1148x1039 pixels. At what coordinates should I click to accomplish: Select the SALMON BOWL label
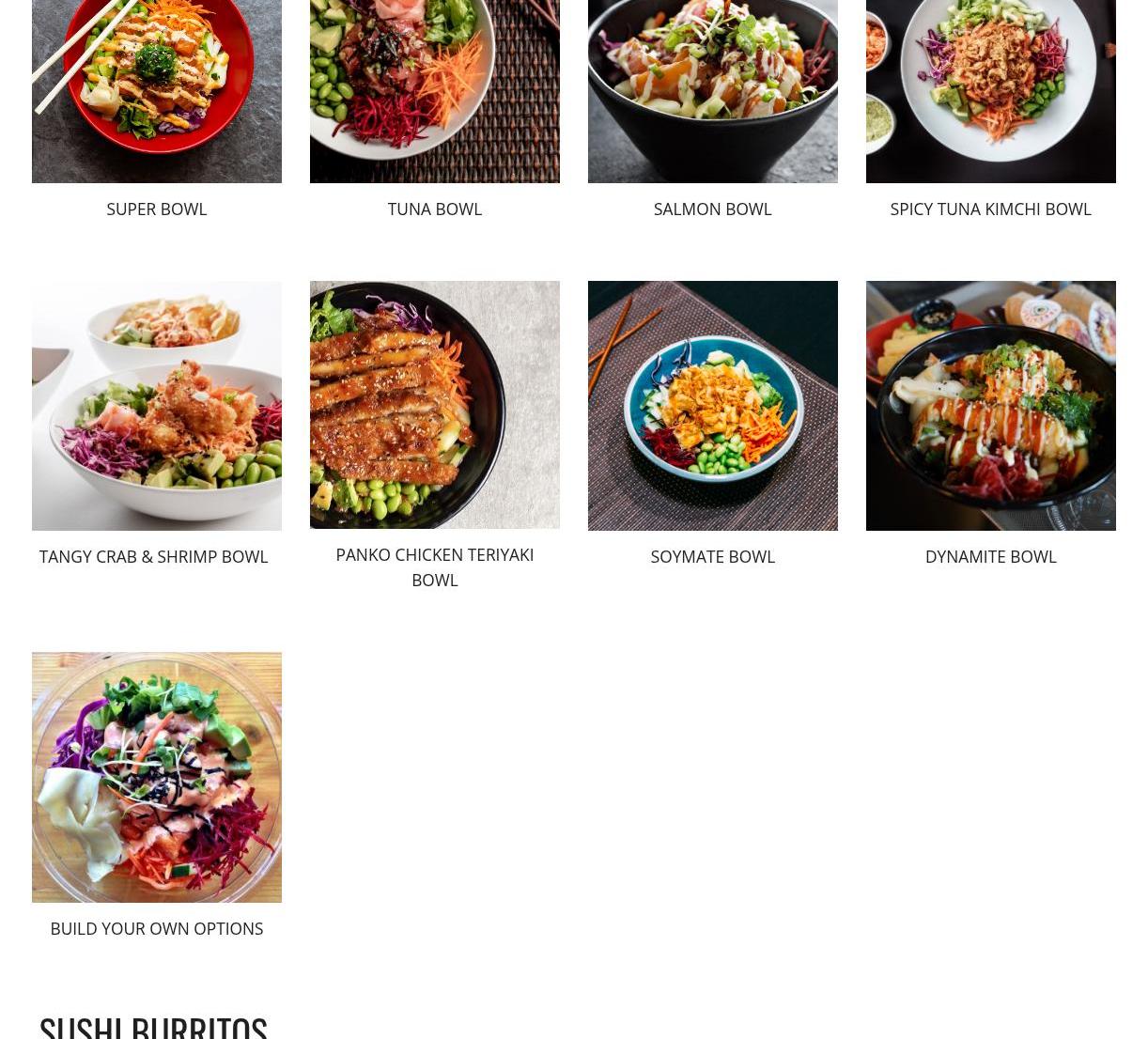[x=713, y=209]
